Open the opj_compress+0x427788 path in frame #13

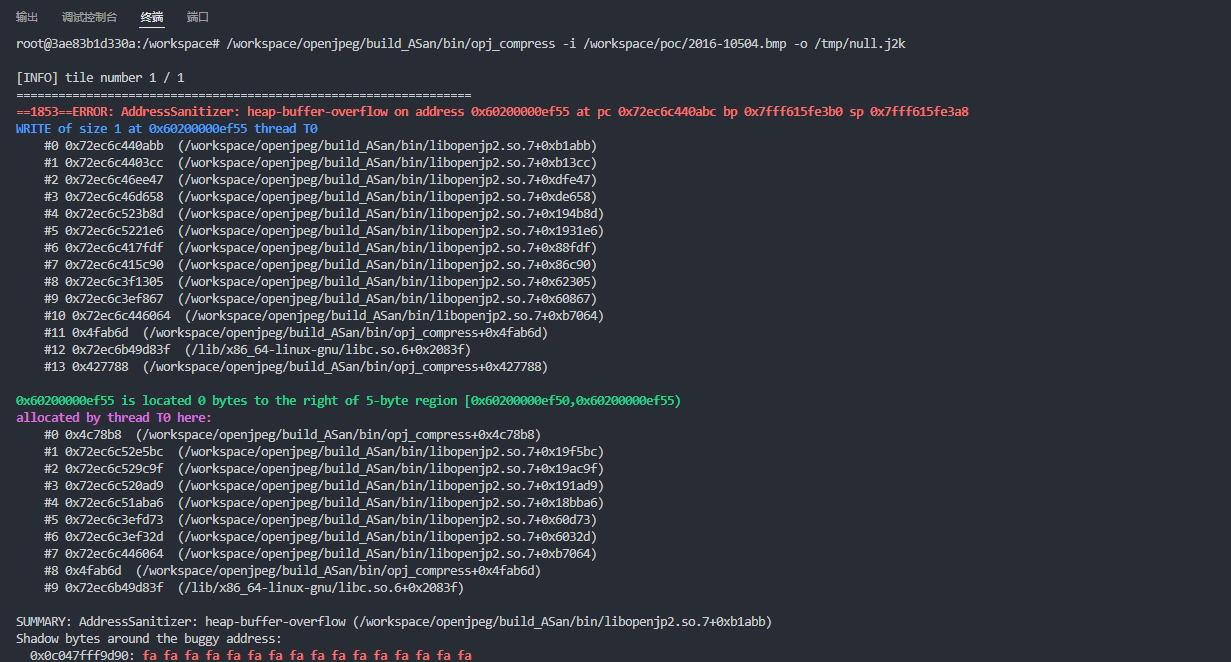[345, 367]
